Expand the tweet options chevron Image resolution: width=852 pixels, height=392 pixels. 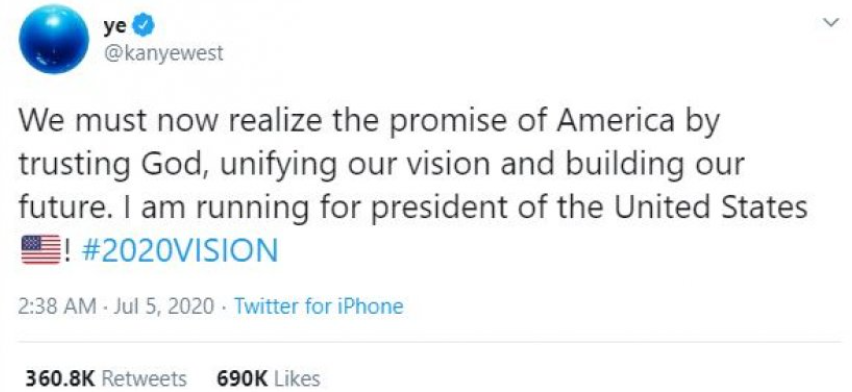click(830, 23)
